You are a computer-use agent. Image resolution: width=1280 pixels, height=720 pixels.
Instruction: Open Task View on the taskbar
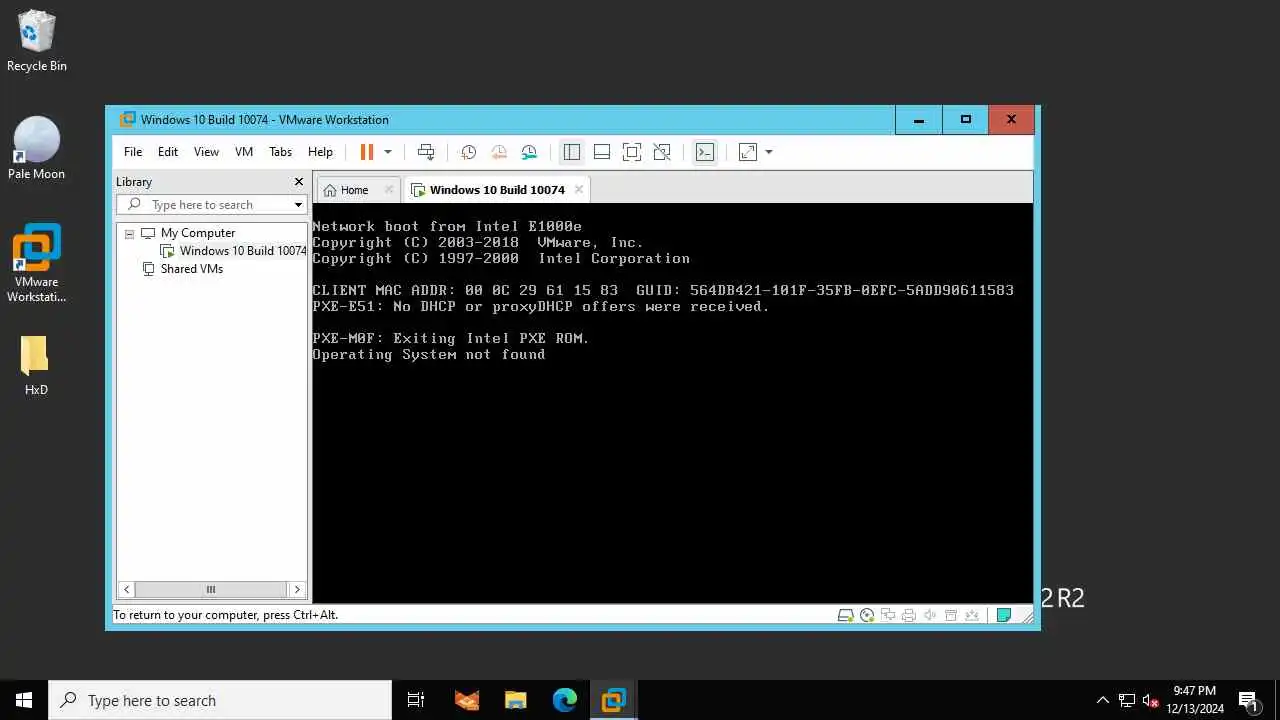click(416, 700)
